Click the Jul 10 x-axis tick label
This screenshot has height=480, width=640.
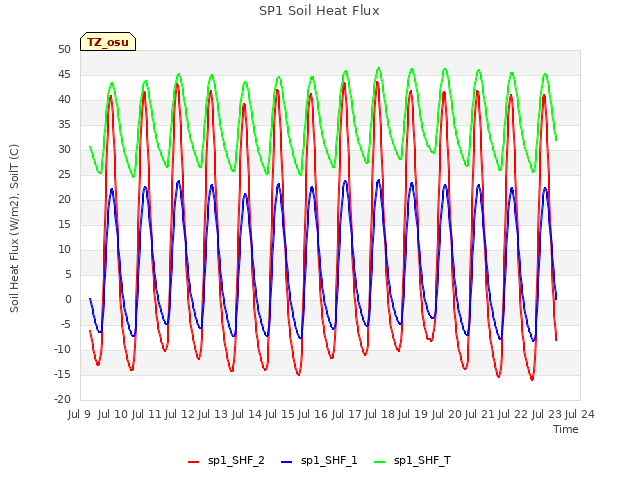pos(112,414)
